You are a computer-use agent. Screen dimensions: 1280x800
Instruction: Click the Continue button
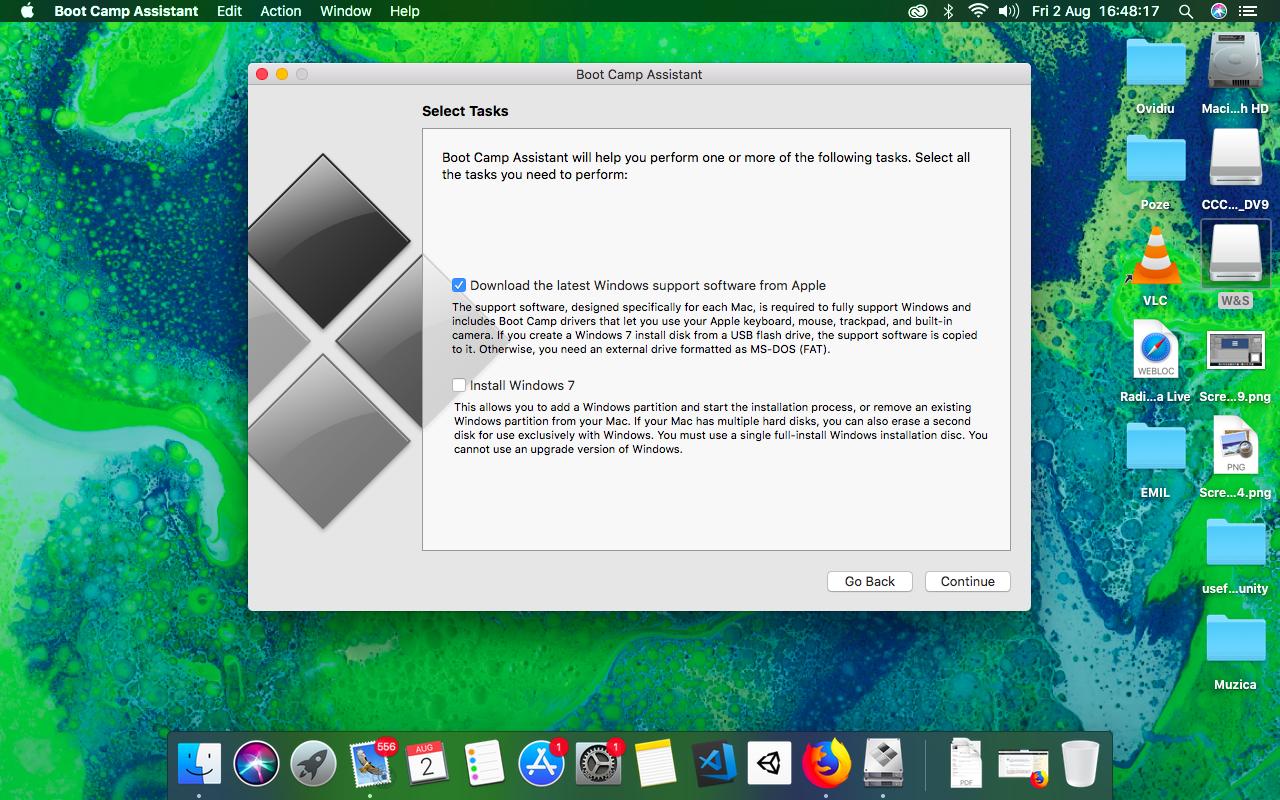[967, 581]
